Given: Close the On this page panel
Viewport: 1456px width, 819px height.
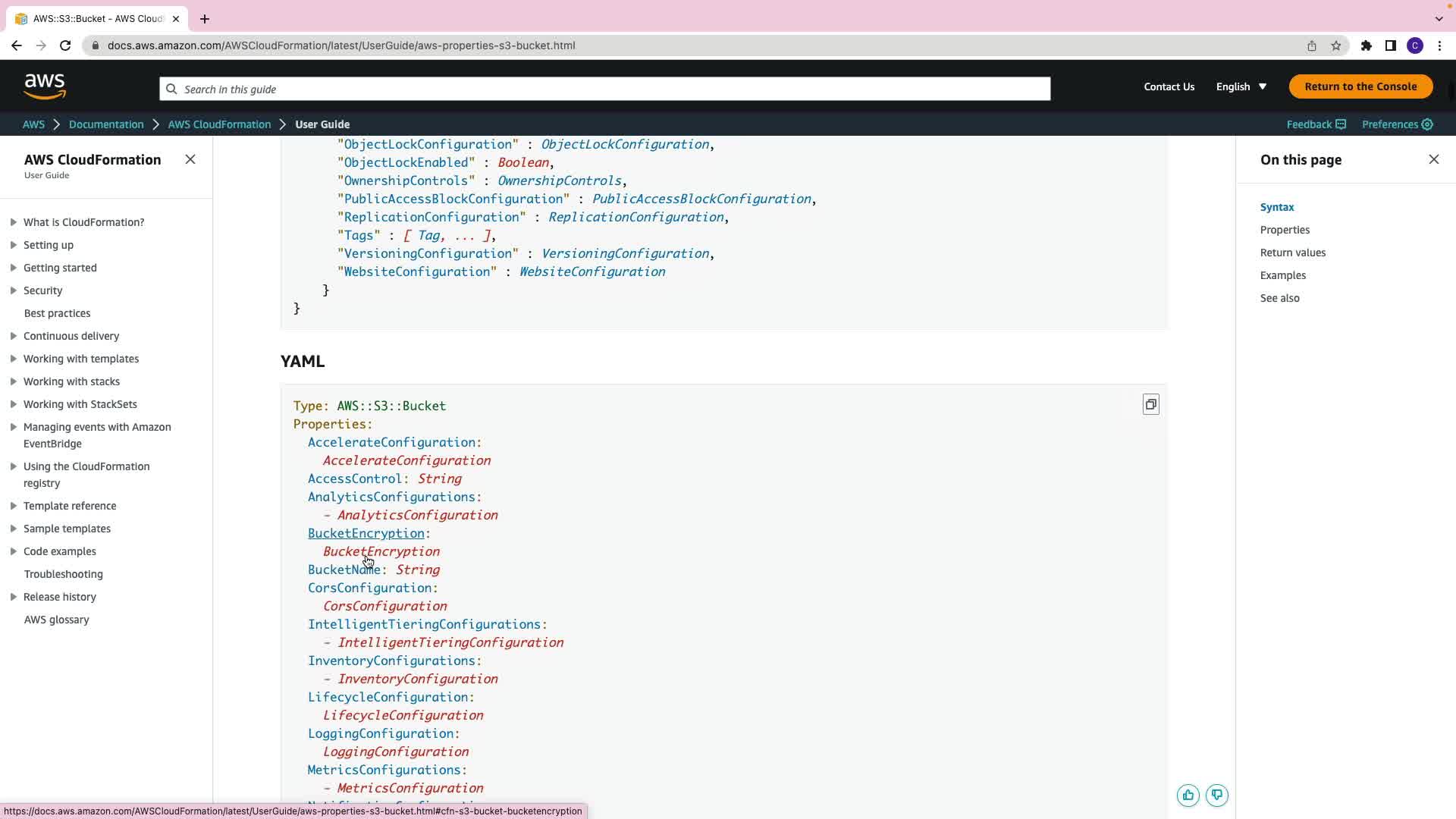Looking at the screenshot, I should [x=1433, y=159].
